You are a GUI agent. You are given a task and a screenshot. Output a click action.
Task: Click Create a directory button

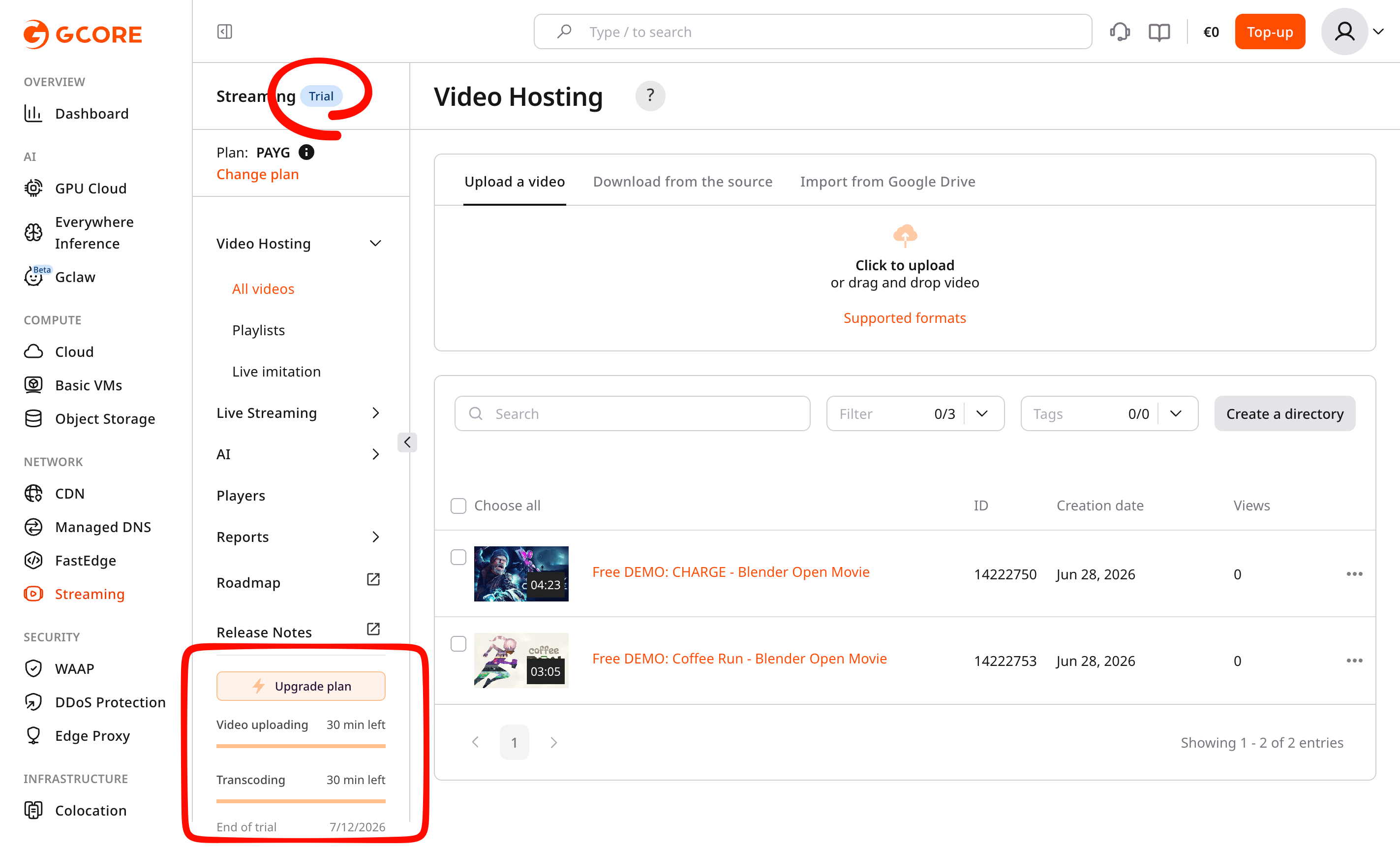pos(1284,414)
